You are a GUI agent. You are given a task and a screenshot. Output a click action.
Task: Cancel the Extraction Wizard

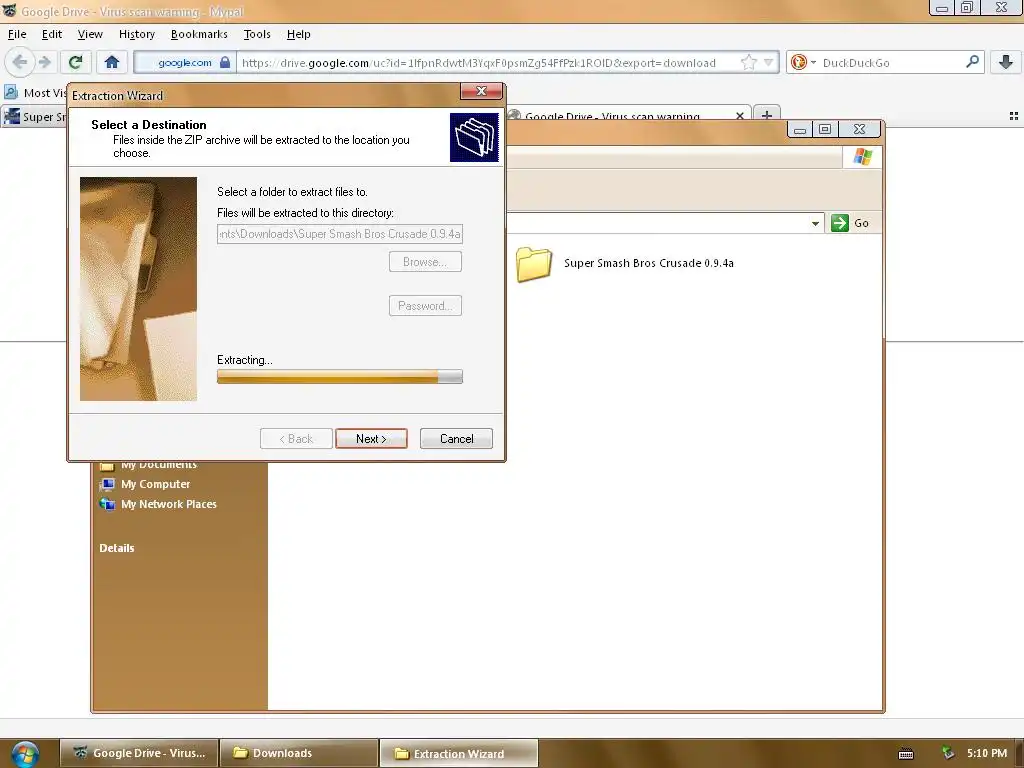(x=456, y=439)
